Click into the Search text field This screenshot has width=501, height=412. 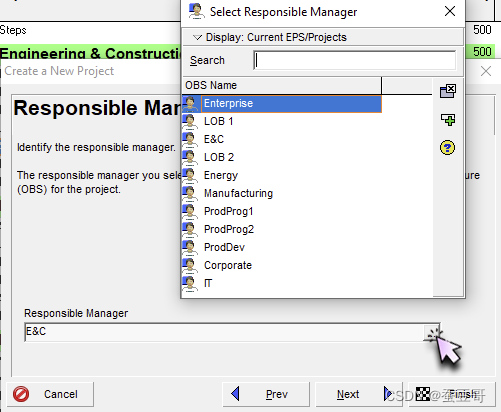pyautogui.click(x=355, y=60)
